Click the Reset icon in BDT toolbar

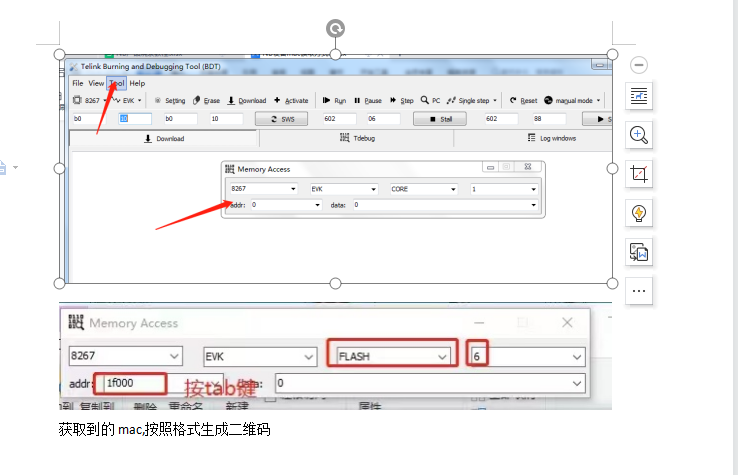(523, 101)
